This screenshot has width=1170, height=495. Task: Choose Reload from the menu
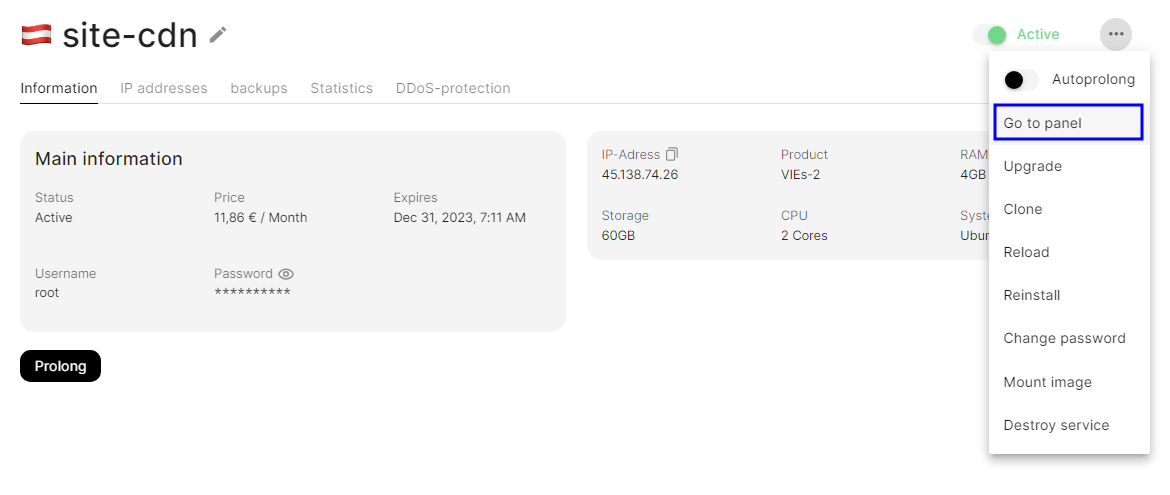pyautogui.click(x=1027, y=252)
